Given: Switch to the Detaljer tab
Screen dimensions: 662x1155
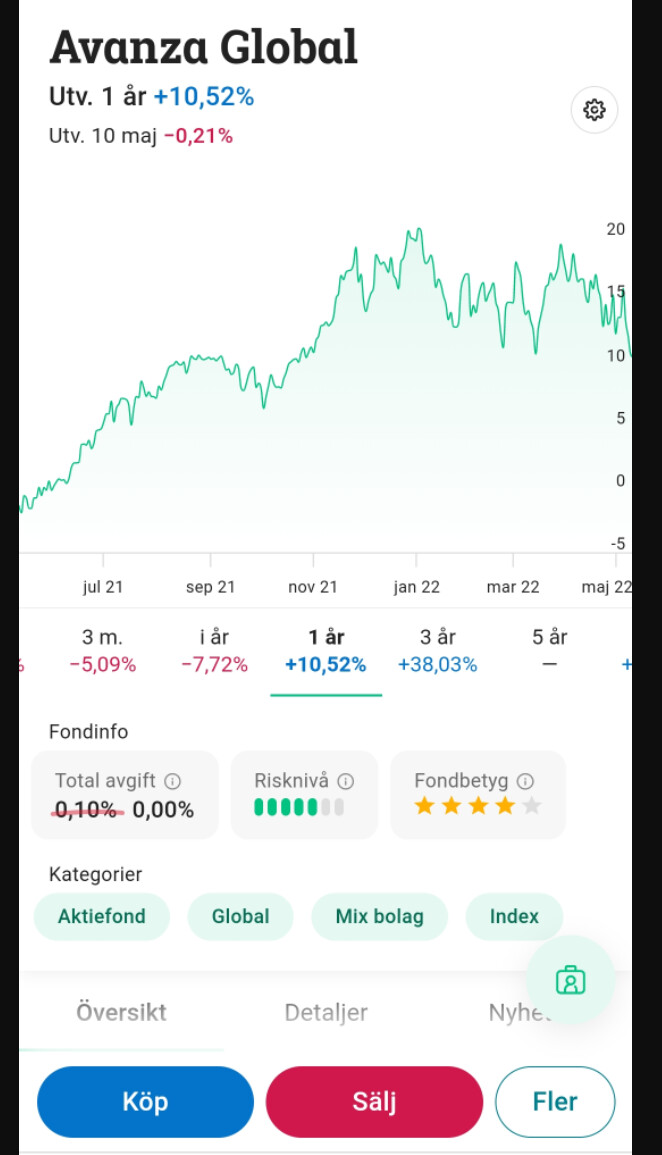Looking at the screenshot, I should tap(326, 1013).
